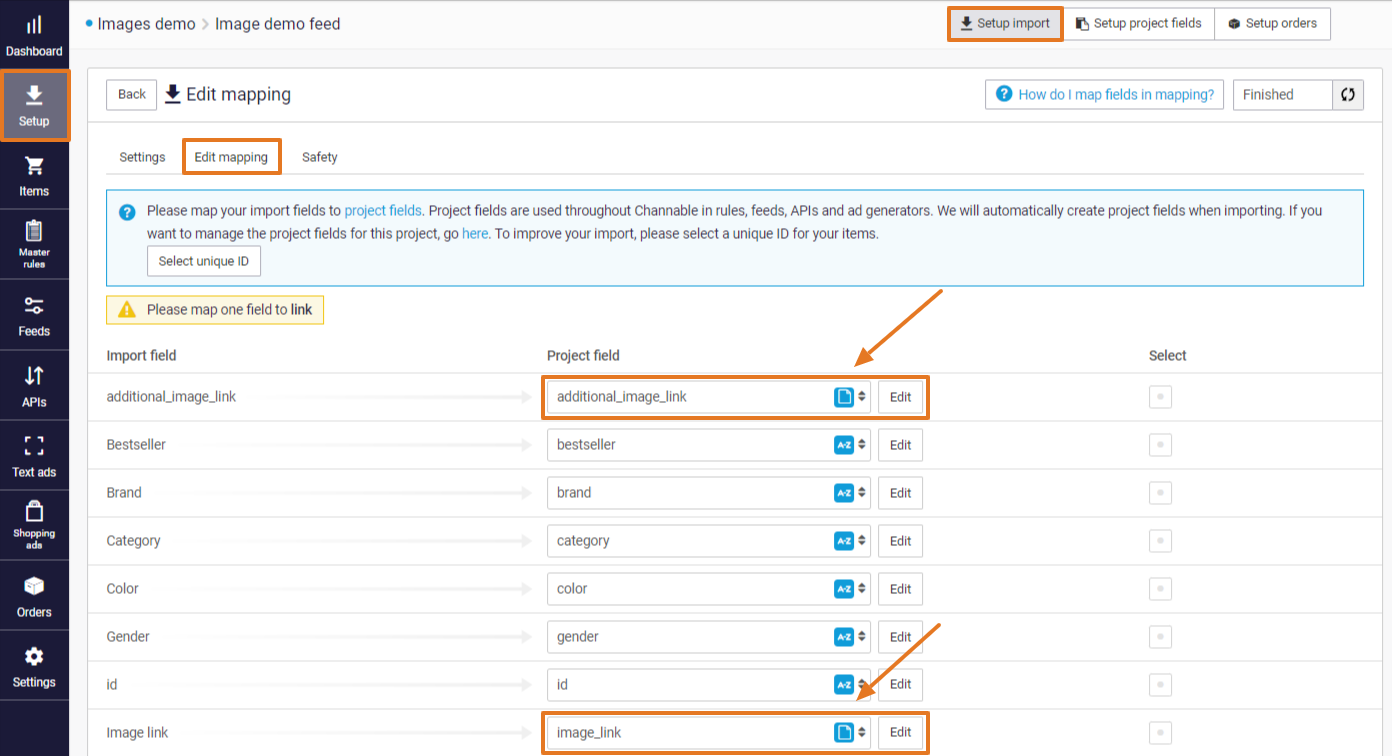Click the Select unique ID button
The width and height of the screenshot is (1392, 756).
coord(204,260)
